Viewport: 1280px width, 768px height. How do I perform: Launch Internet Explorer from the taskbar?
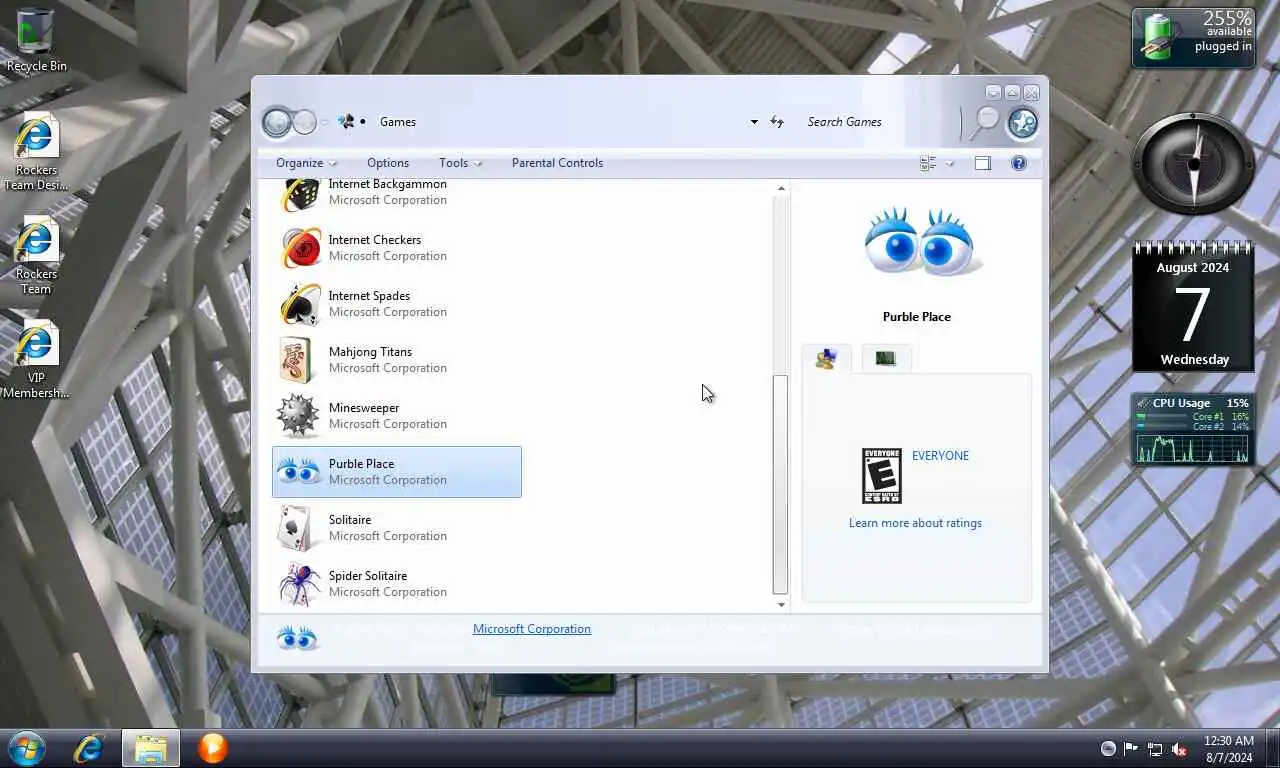click(89, 748)
